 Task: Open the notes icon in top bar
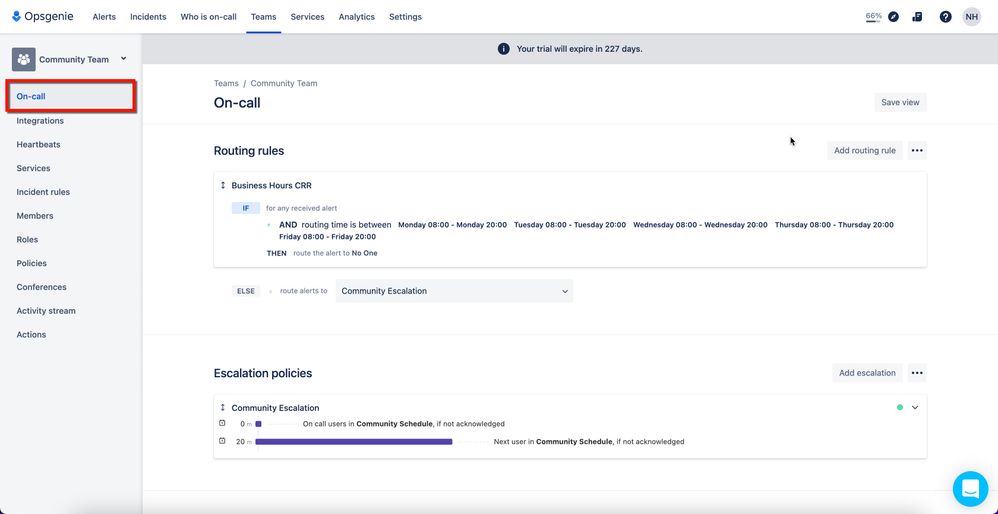(917, 17)
